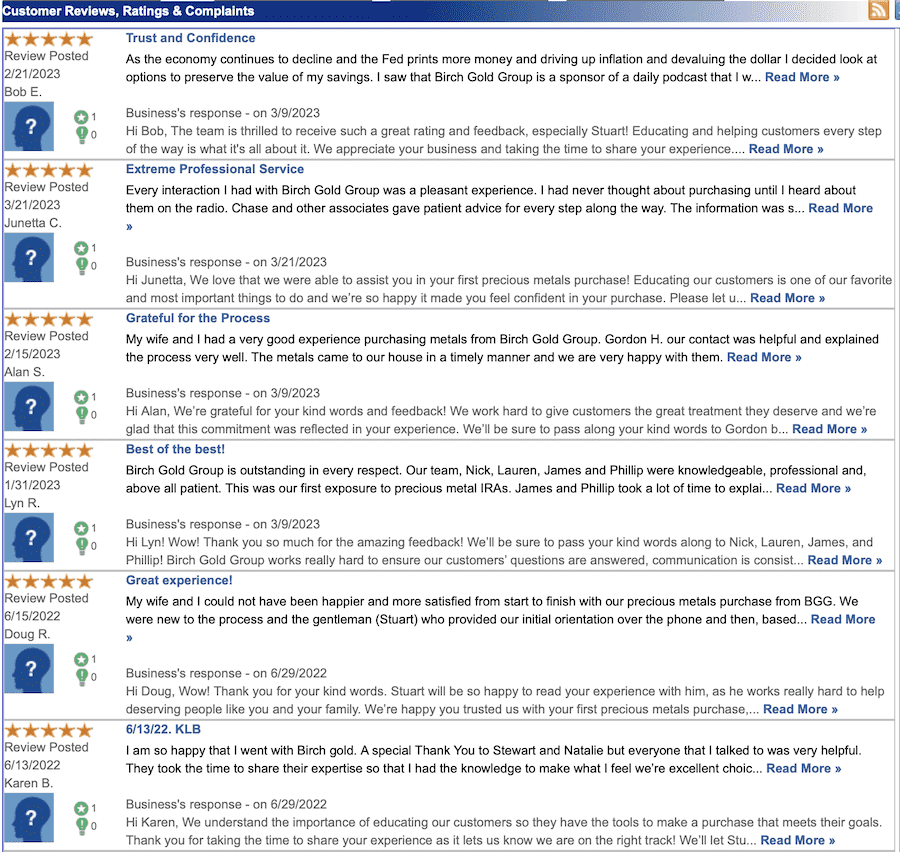Click the green star icon for Bob E.
900x852 pixels.
[81, 117]
